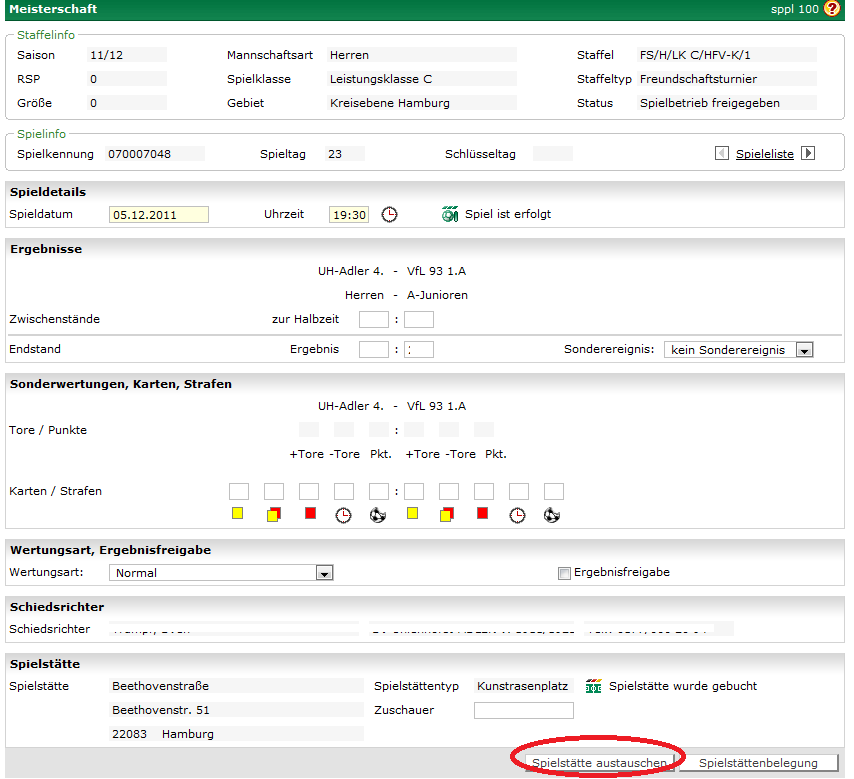Open the Spieleliste link
This screenshot has height=779, width=854.
click(765, 154)
